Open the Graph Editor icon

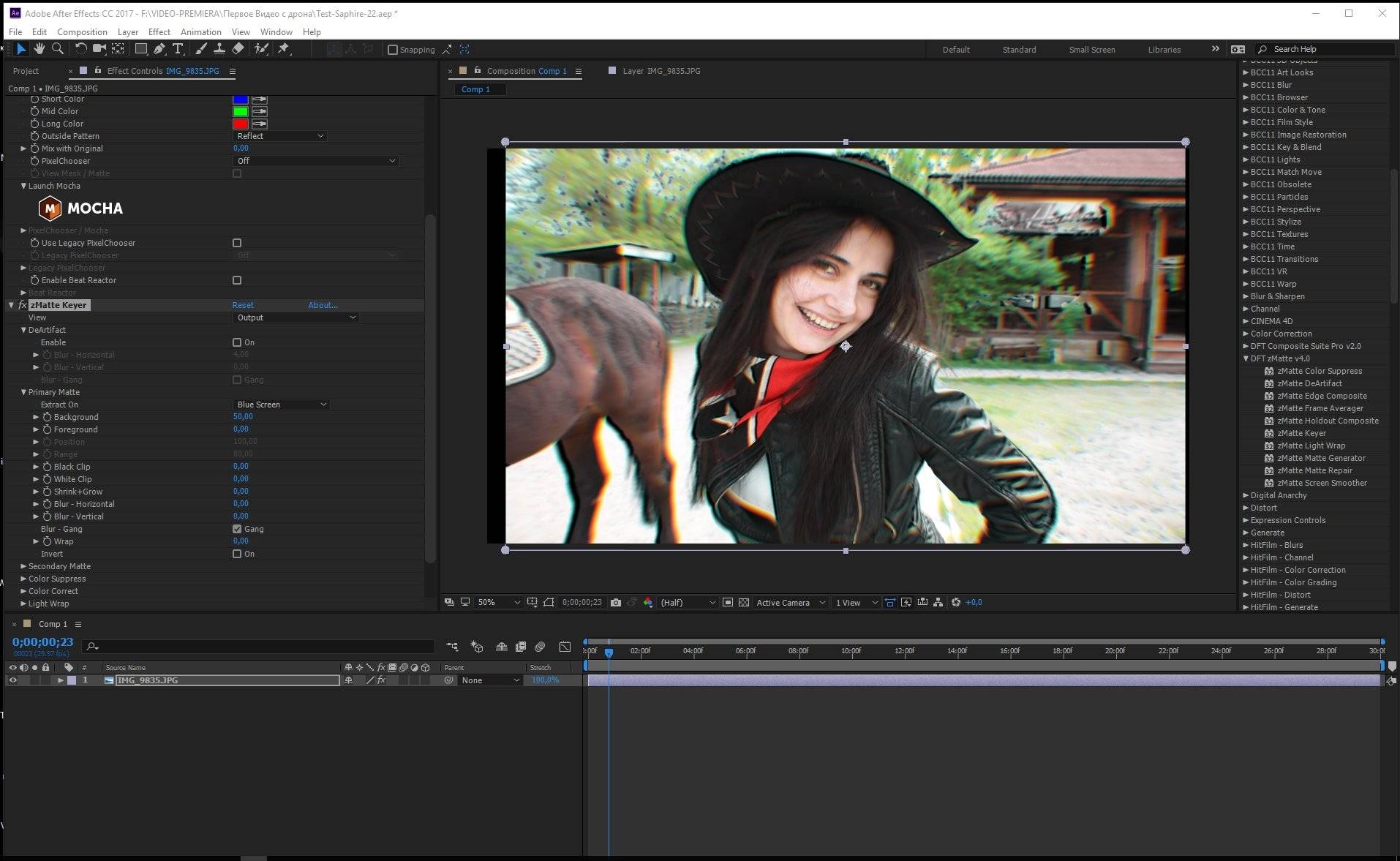coord(565,647)
